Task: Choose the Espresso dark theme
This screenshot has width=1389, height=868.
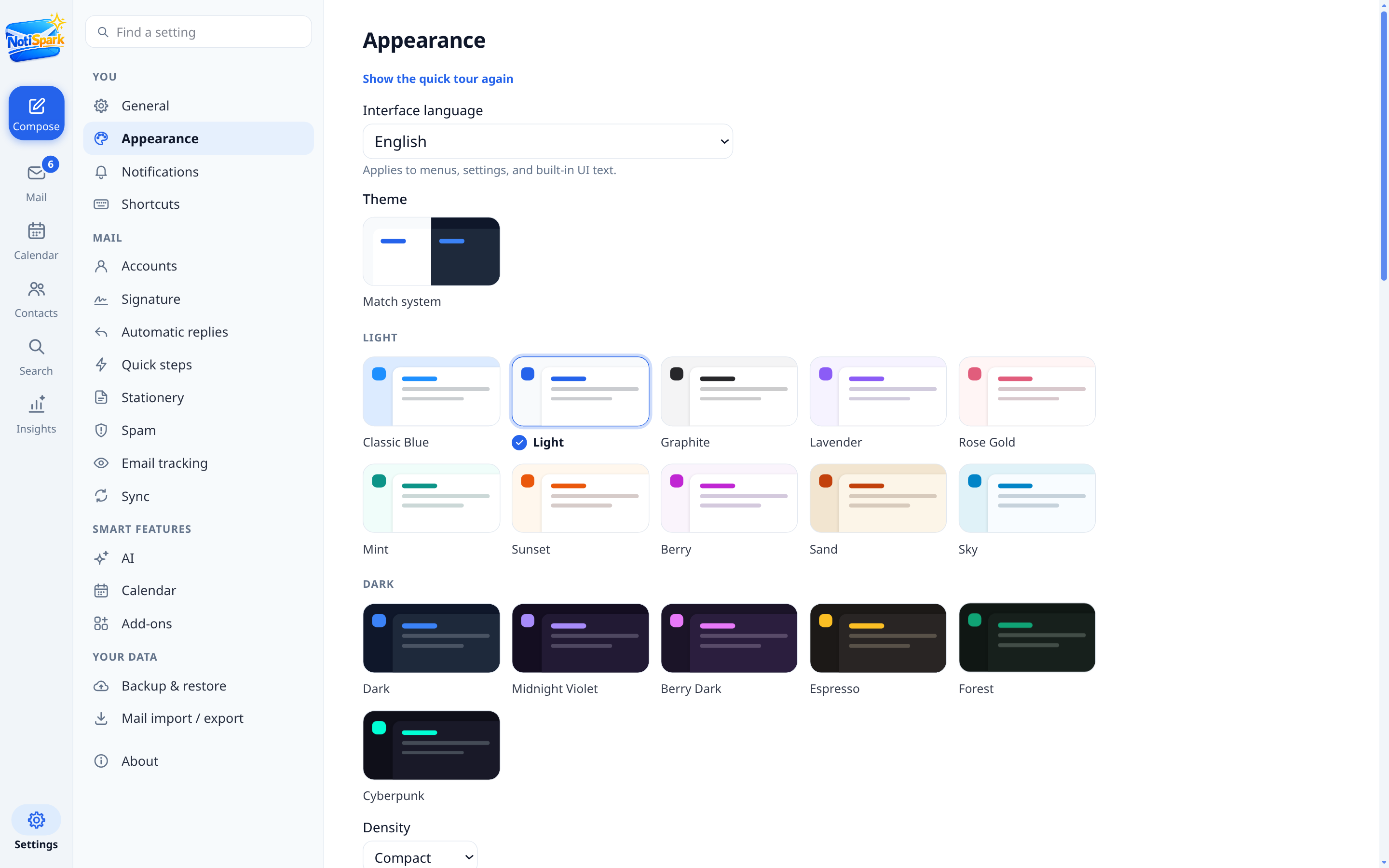Action: point(878,638)
